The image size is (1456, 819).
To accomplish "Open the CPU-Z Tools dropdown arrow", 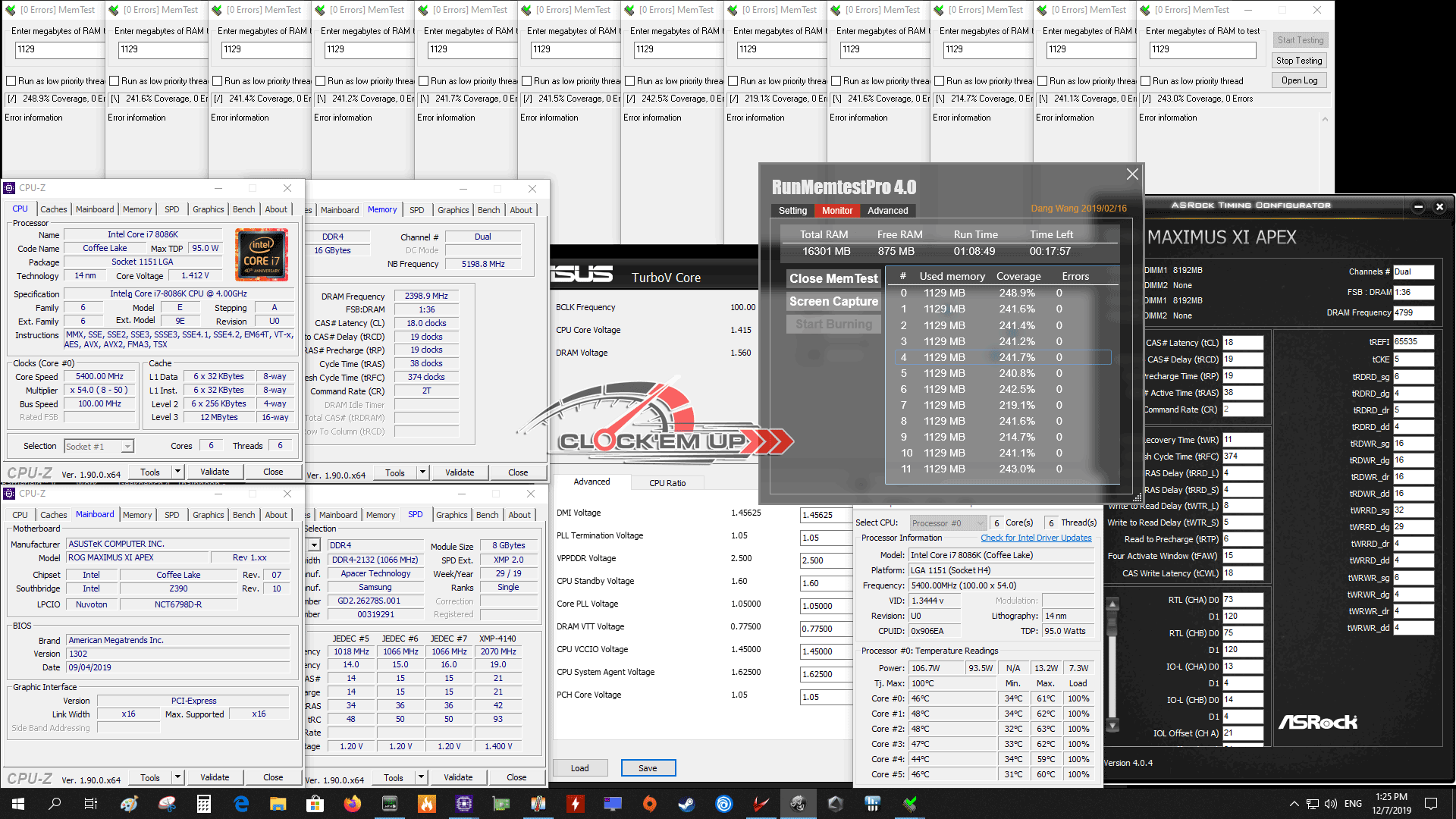I will pyautogui.click(x=177, y=472).
